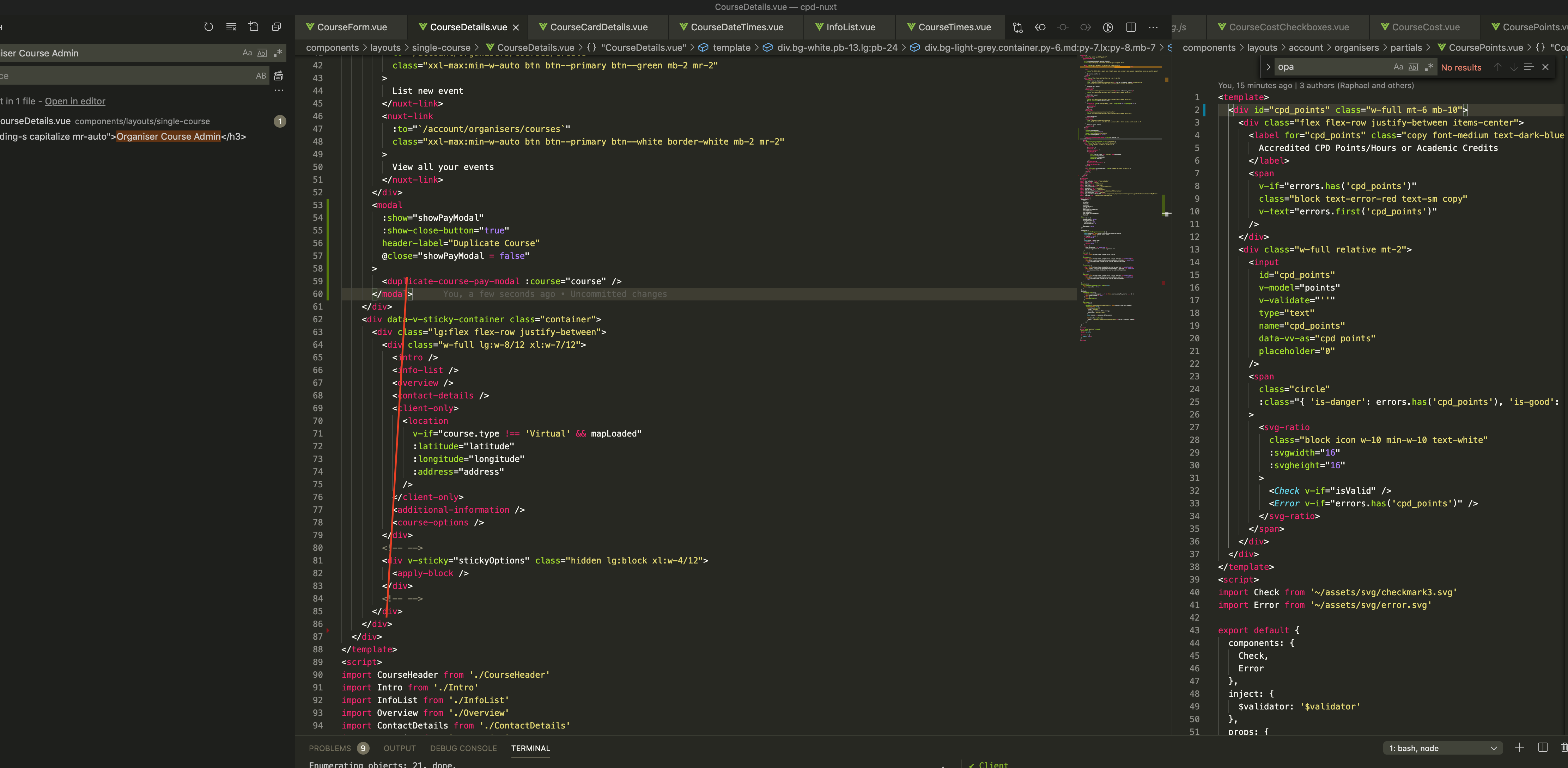Switch to InfoList.vue tab
Screen dimensions: 1568x768
[850, 27]
